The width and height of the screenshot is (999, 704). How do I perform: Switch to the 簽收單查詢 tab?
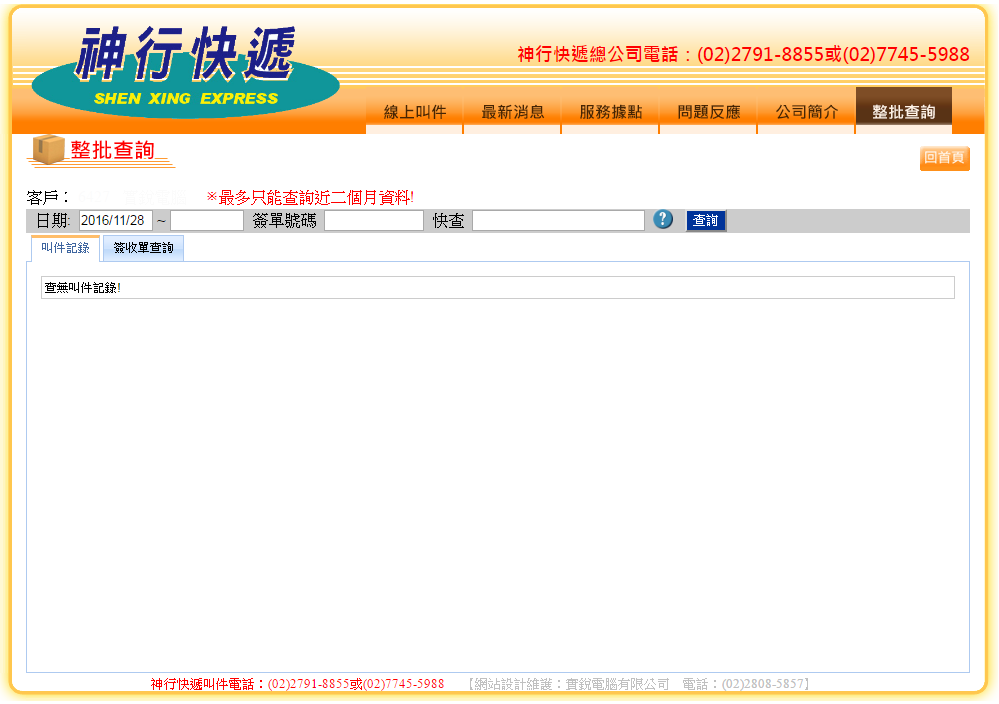tap(143, 248)
